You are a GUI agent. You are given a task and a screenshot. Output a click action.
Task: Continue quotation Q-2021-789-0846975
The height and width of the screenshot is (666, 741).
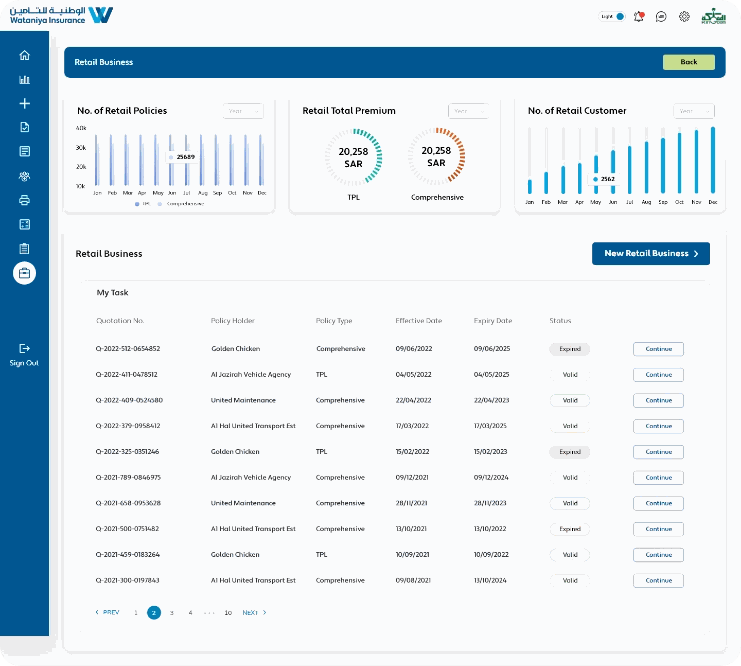(x=658, y=478)
